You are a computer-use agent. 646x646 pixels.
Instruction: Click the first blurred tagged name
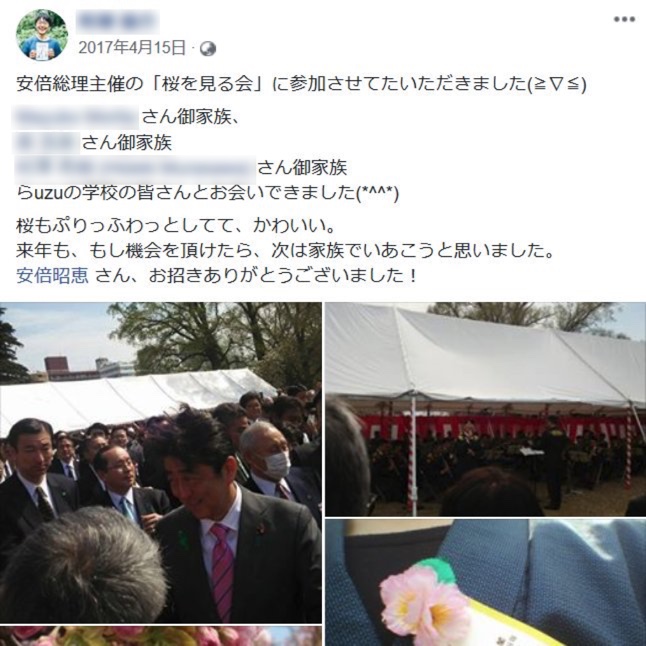[77, 117]
